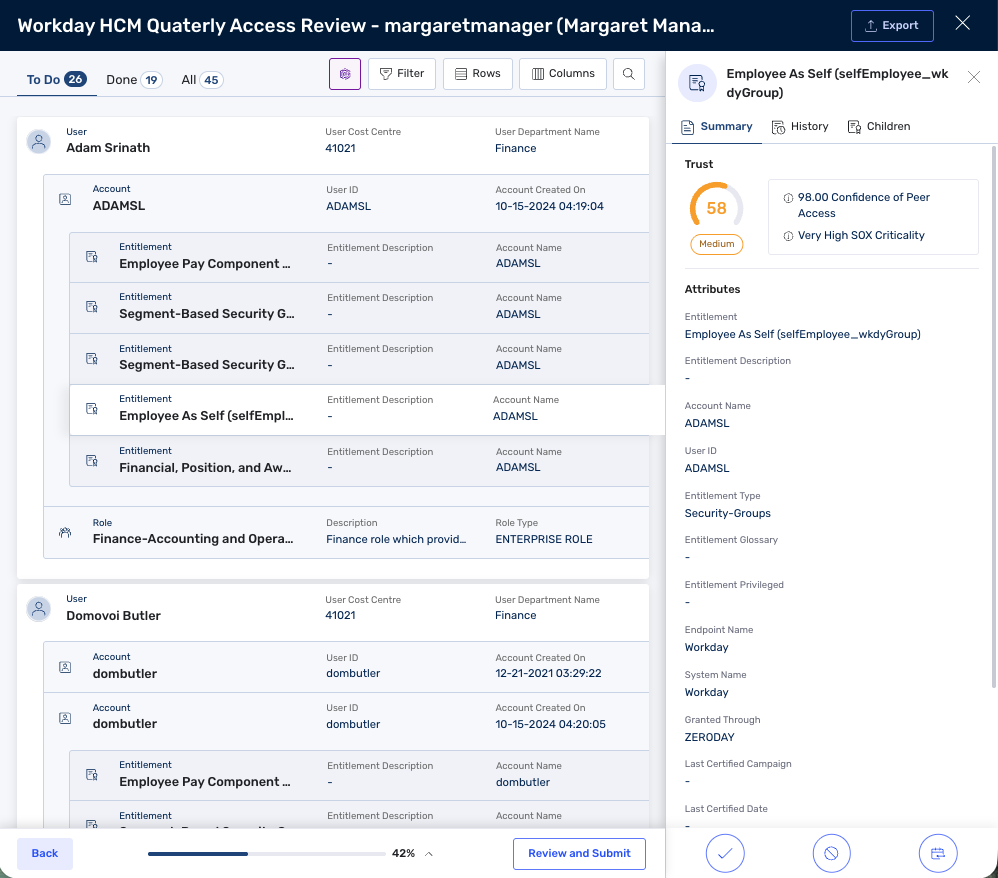Open the search magnifier icon
Image resolution: width=998 pixels, height=878 pixels.
click(x=629, y=74)
